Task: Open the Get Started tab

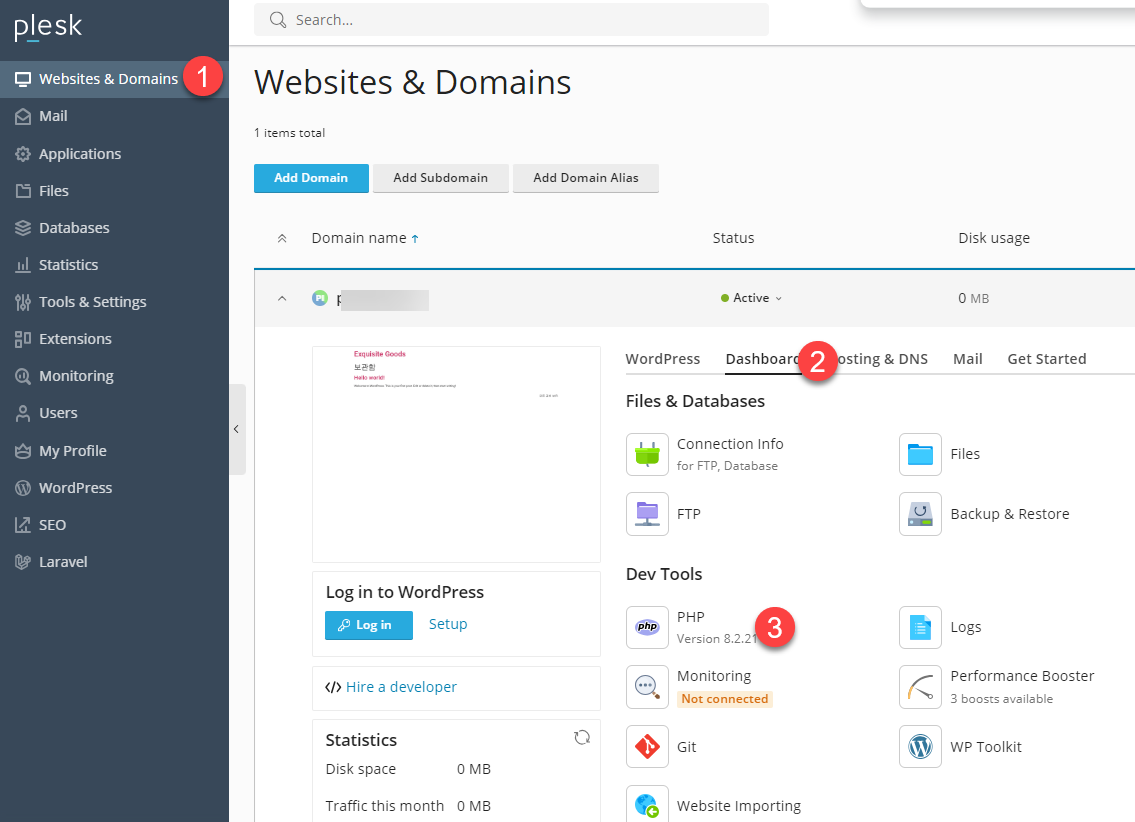Action: click(1047, 359)
